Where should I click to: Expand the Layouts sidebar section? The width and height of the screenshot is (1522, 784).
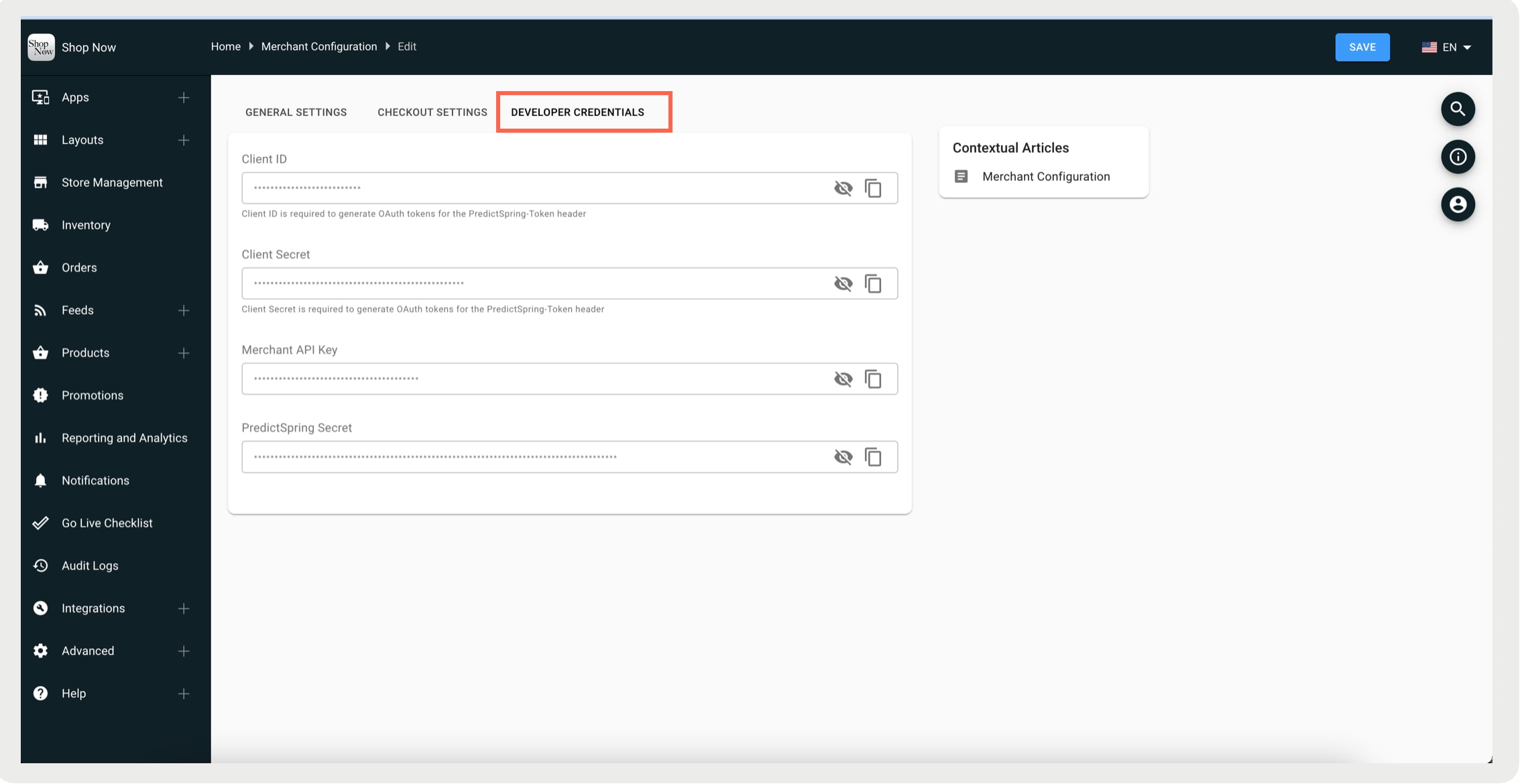coord(183,139)
